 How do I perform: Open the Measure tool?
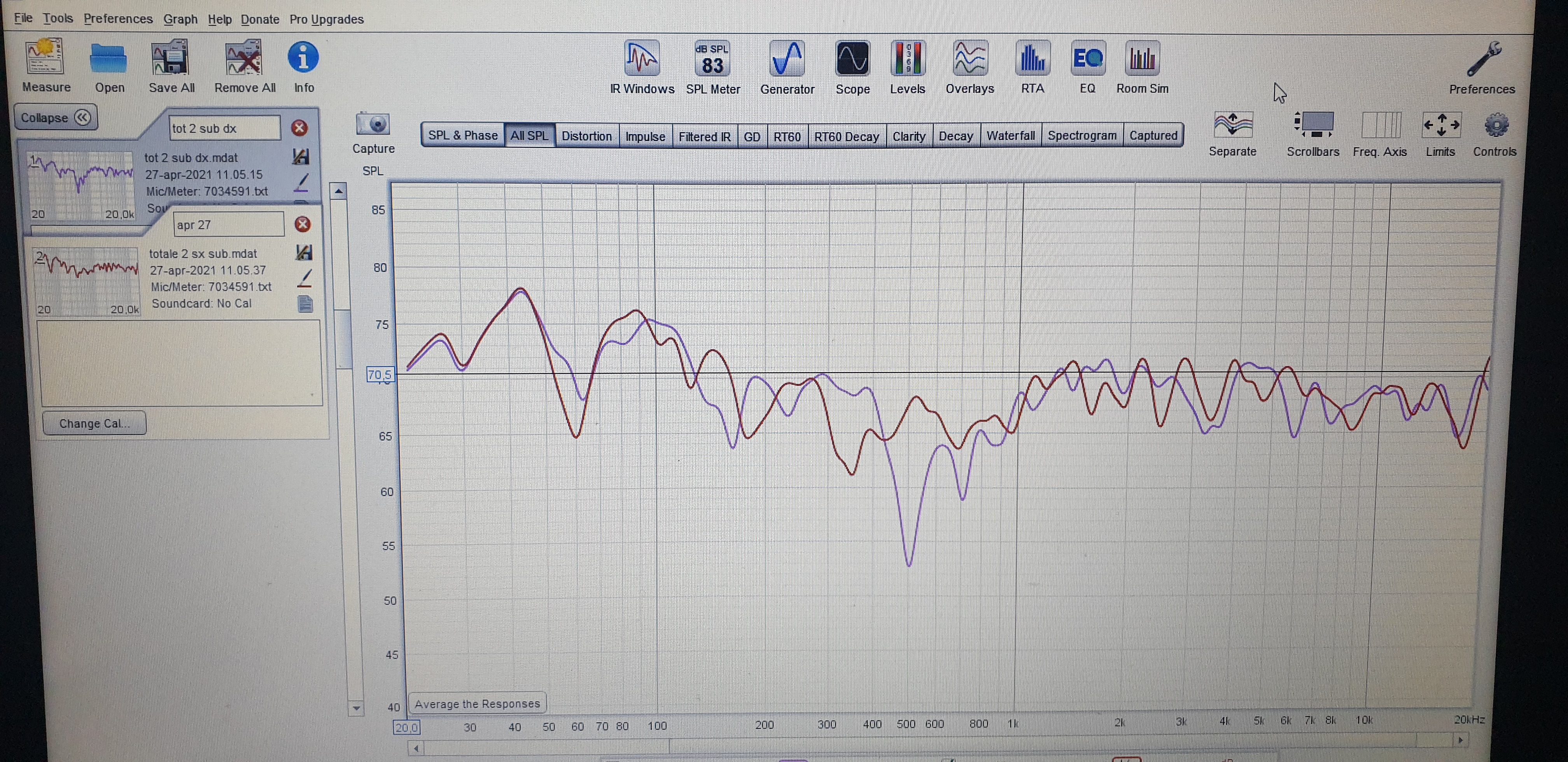(x=45, y=66)
